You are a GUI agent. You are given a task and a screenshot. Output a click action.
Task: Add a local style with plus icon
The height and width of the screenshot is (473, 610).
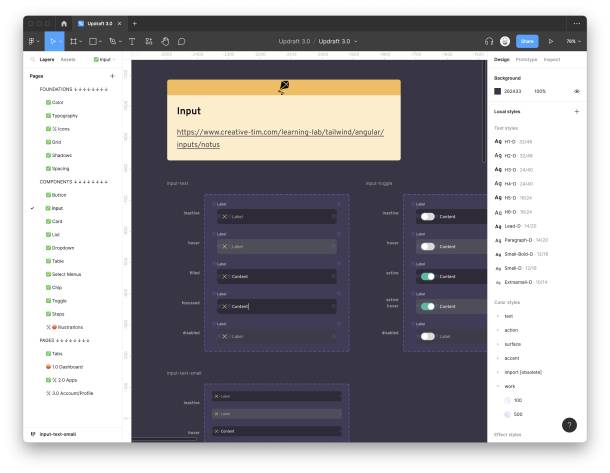click(x=577, y=112)
